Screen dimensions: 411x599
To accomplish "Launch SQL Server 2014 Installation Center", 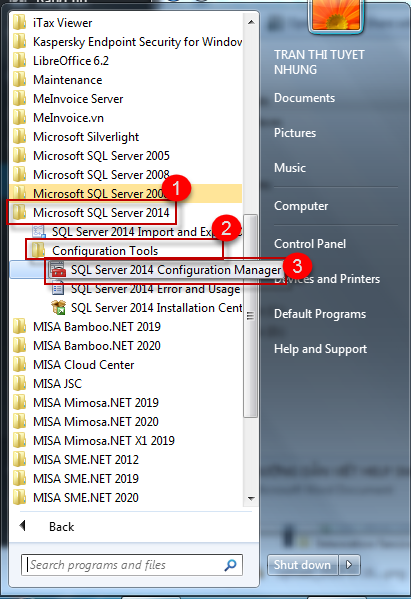I will pos(146,308).
